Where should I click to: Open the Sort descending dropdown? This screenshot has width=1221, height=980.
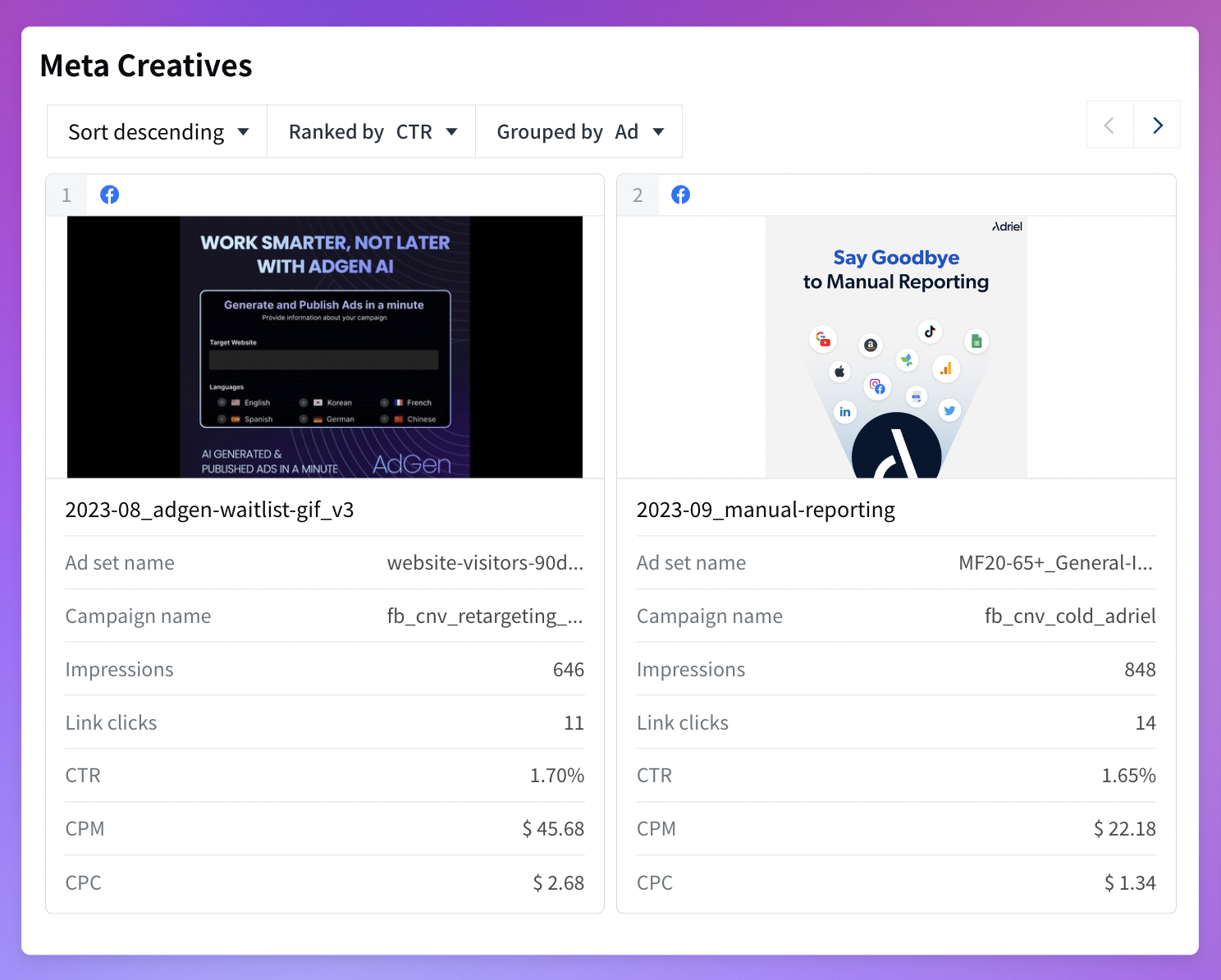pos(158,131)
